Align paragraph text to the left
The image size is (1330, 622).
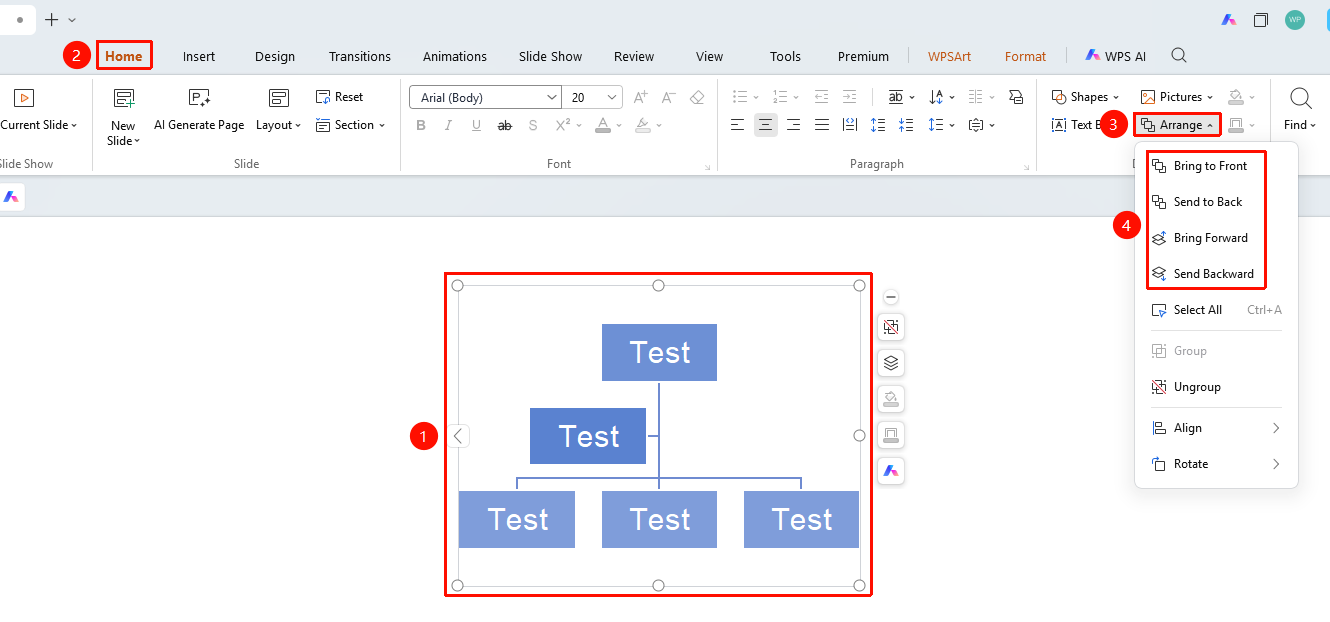[737, 125]
